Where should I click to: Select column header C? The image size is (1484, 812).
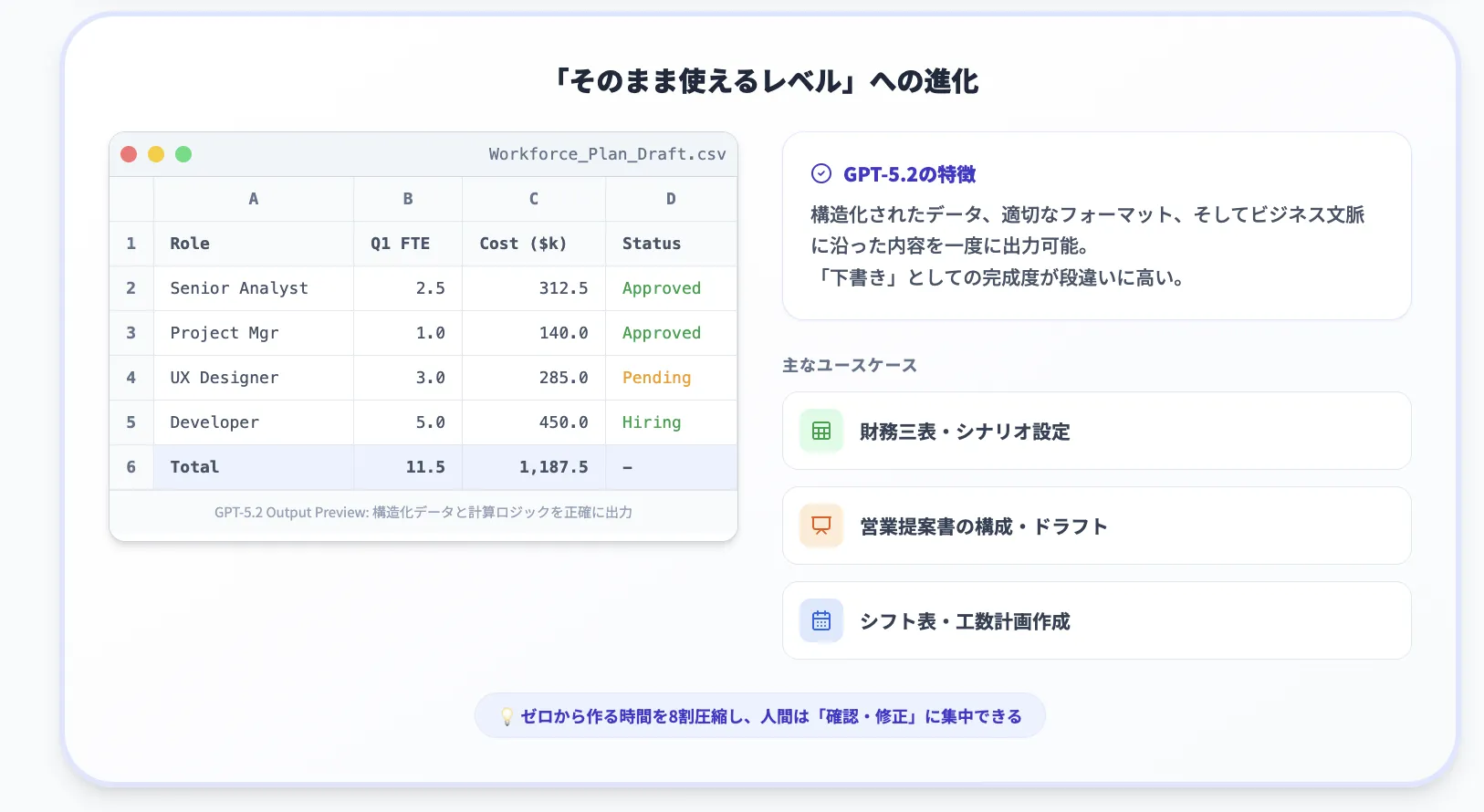pos(534,199)
